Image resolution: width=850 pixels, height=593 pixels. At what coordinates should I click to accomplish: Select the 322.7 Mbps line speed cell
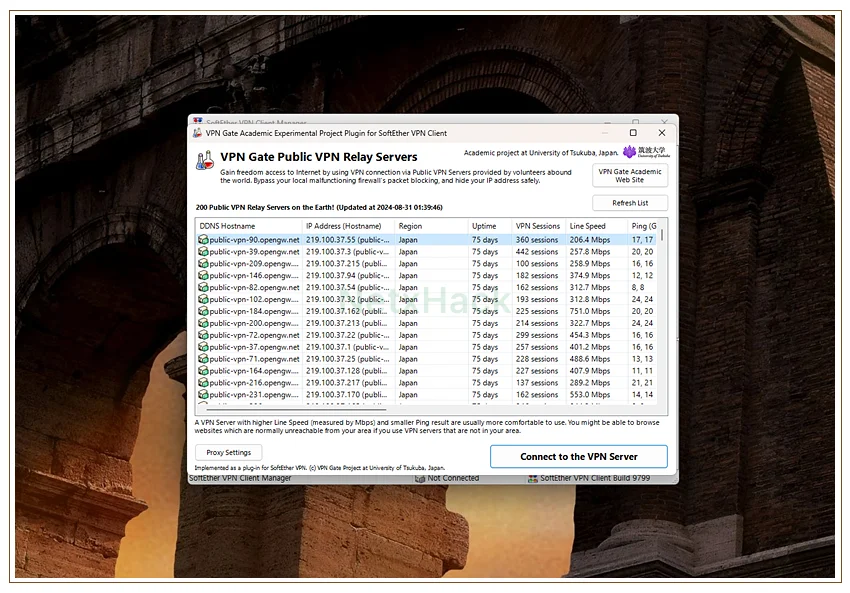coord(590,323)
